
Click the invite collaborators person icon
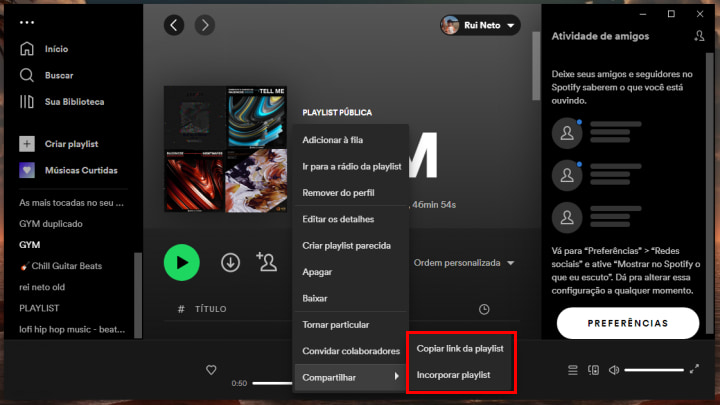coord(266,262)
